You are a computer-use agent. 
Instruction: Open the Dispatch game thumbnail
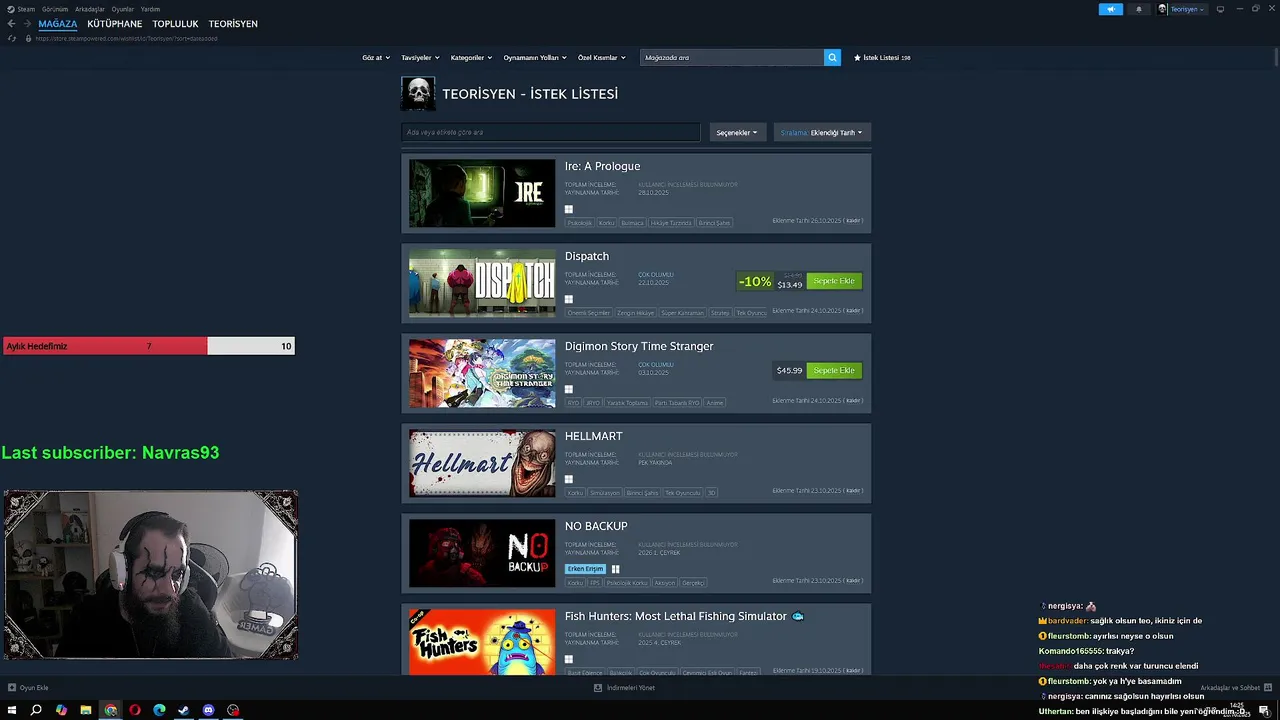pyautogui.click(x=482, y=283)
